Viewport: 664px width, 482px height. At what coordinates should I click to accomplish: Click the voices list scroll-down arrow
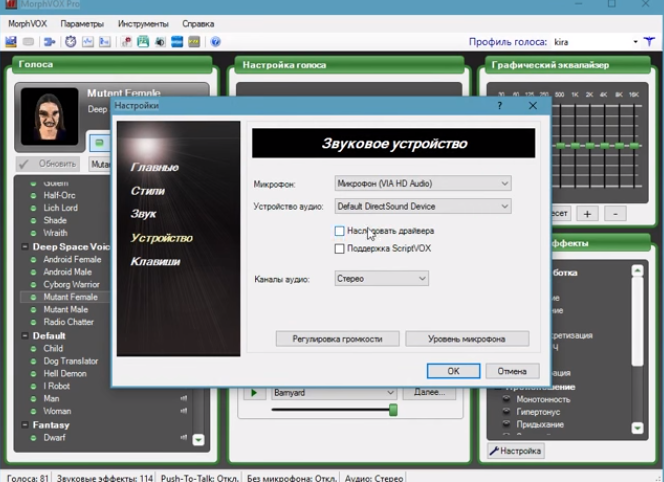point(198,440)
